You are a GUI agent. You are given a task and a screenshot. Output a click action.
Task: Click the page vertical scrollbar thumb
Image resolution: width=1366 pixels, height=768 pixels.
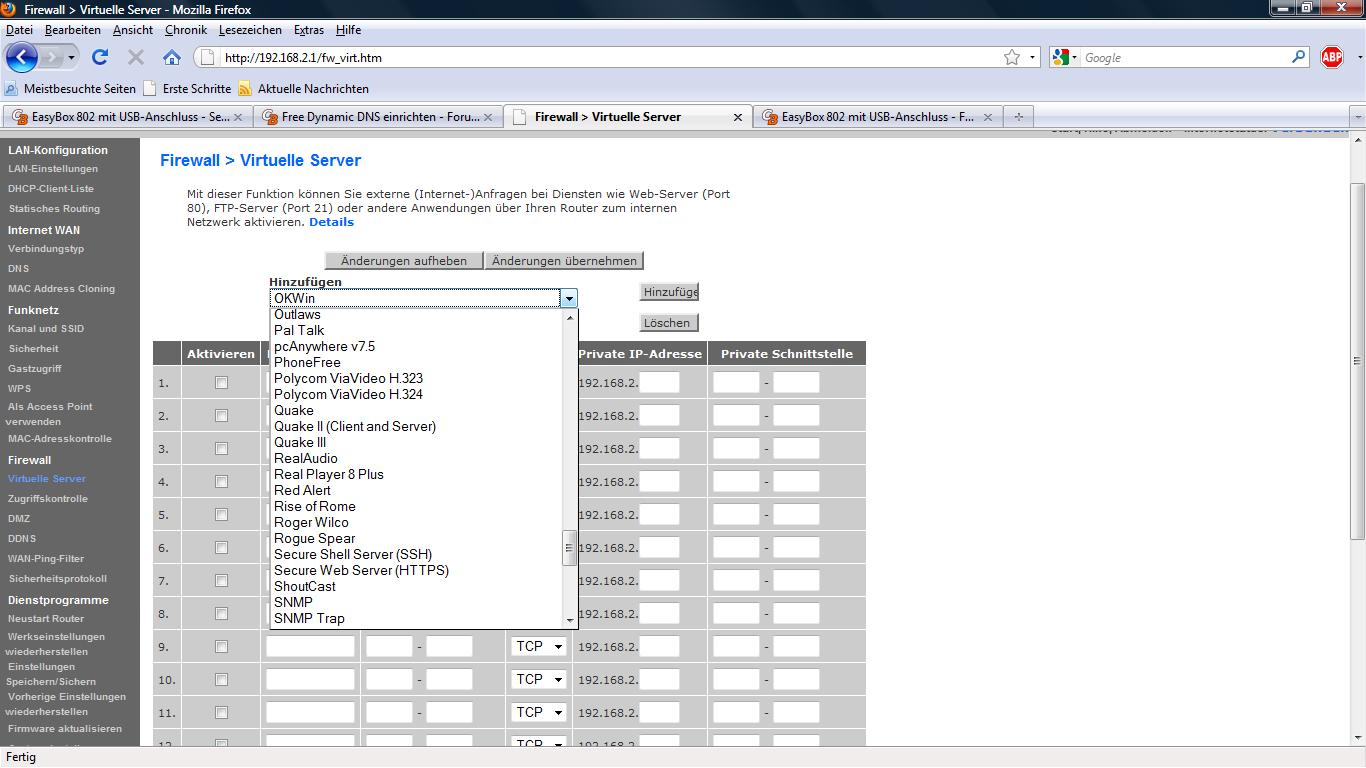tap(1357, 360)
